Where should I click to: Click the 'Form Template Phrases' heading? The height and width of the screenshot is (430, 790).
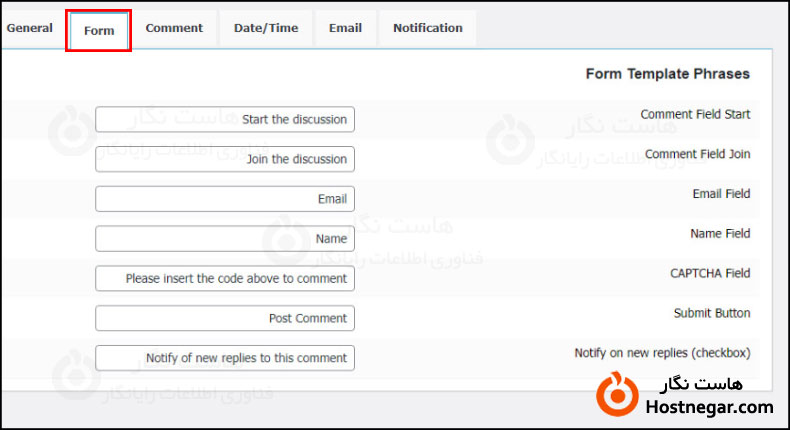pyautogui.click(x=667, y=74)
